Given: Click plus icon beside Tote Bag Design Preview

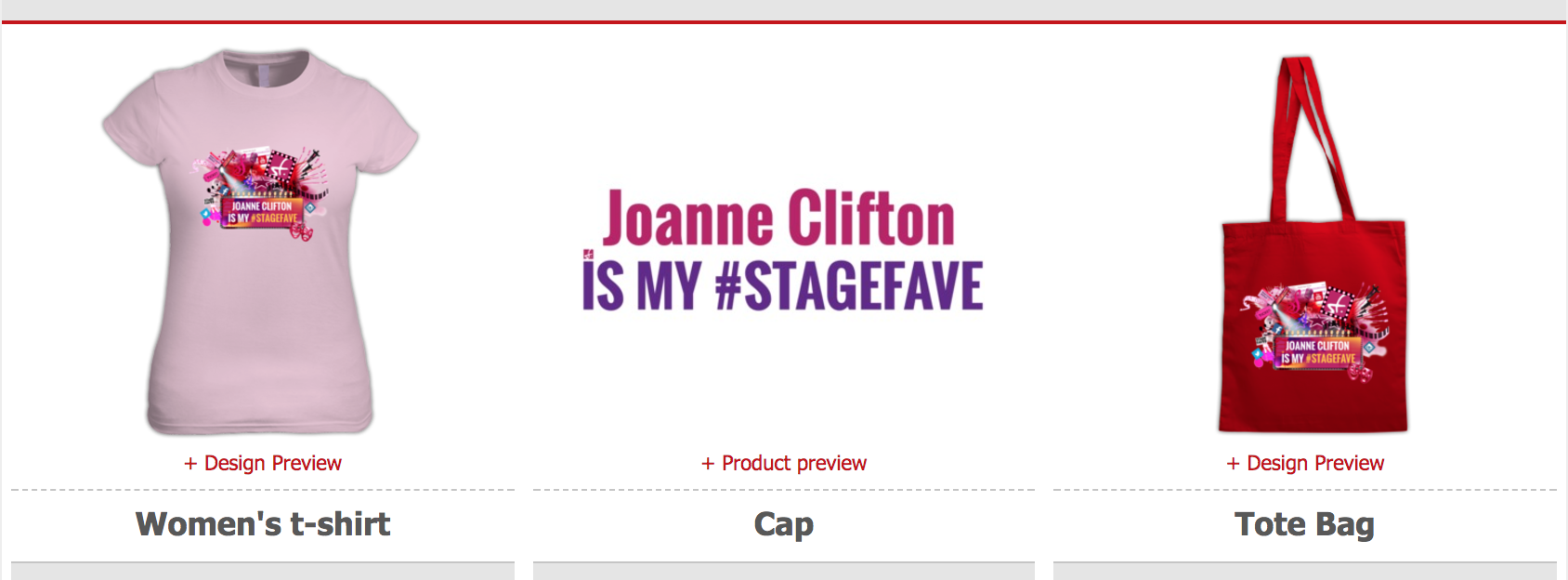Looking at the screenshot, I should [x=1233, y=463].
